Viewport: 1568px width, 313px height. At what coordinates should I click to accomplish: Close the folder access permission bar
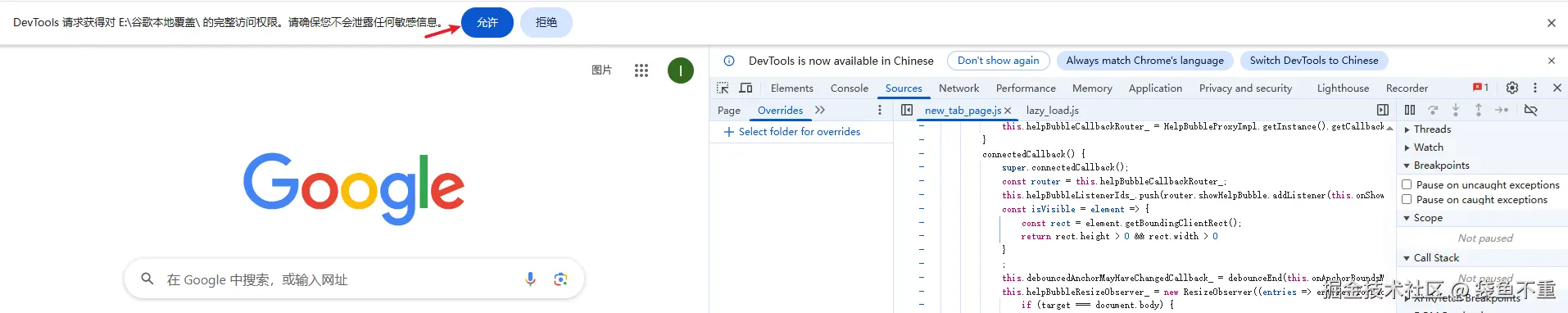1552,23
